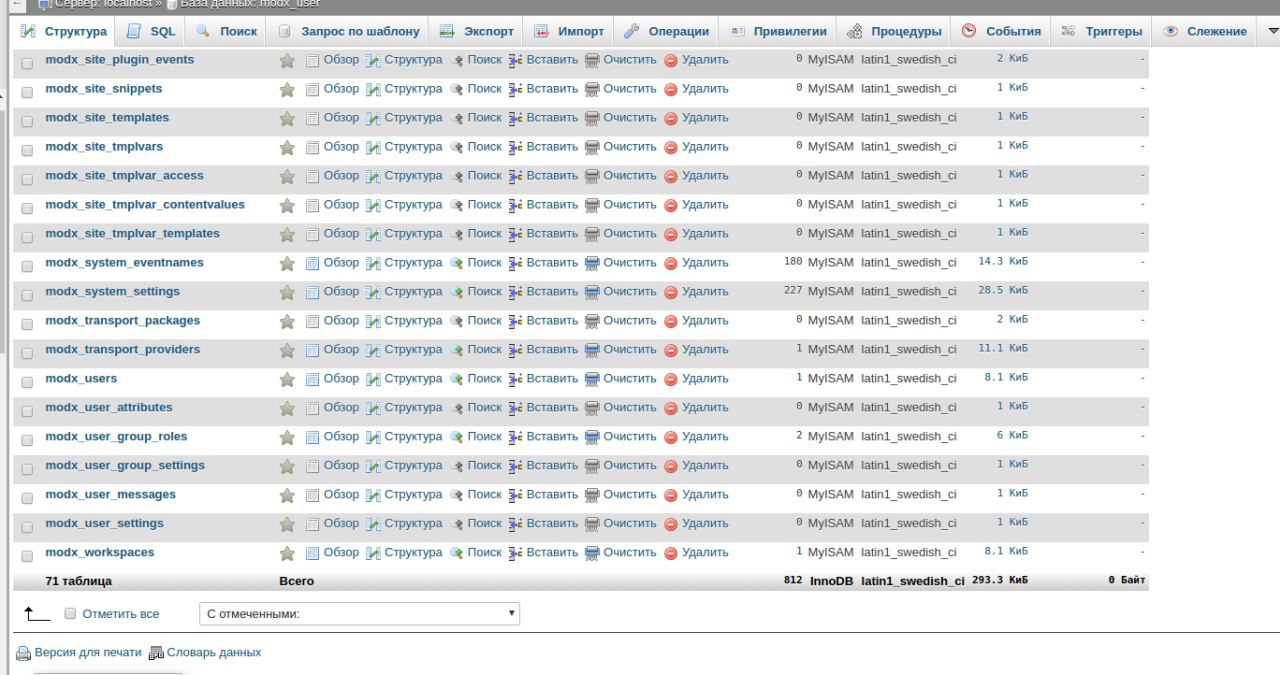Click the printer icon of Версия для печати
Screen dimensions: 1280x675
23,653
